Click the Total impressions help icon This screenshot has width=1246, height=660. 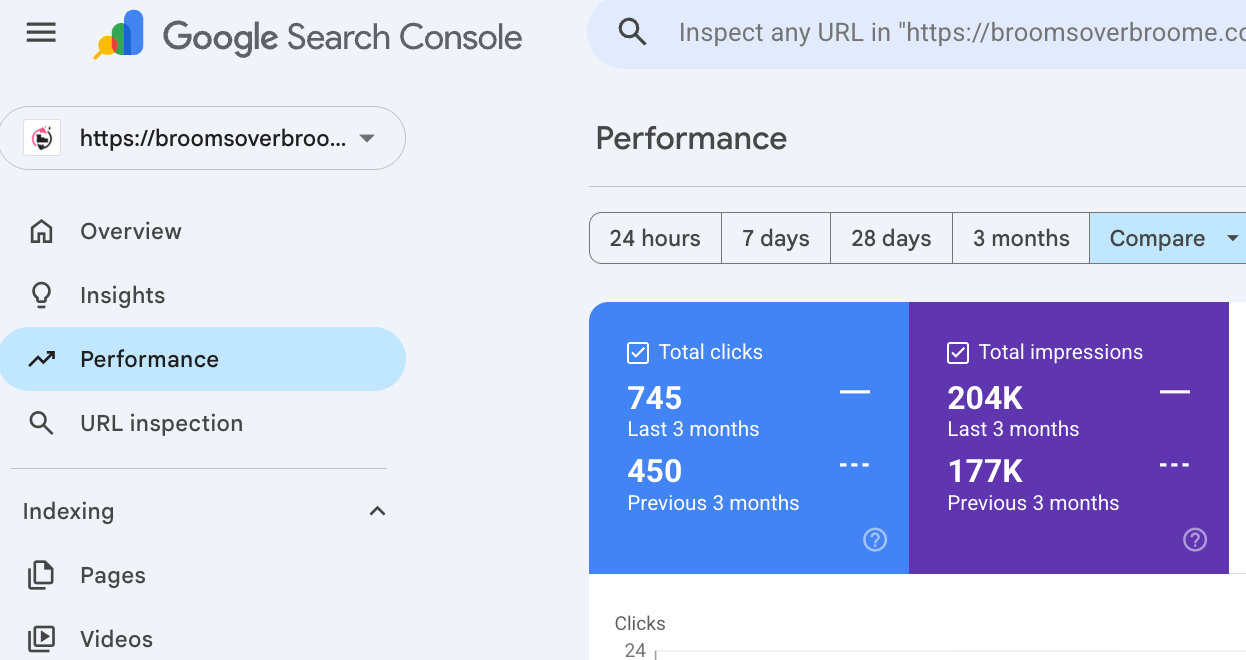(x=1195, y=540)
